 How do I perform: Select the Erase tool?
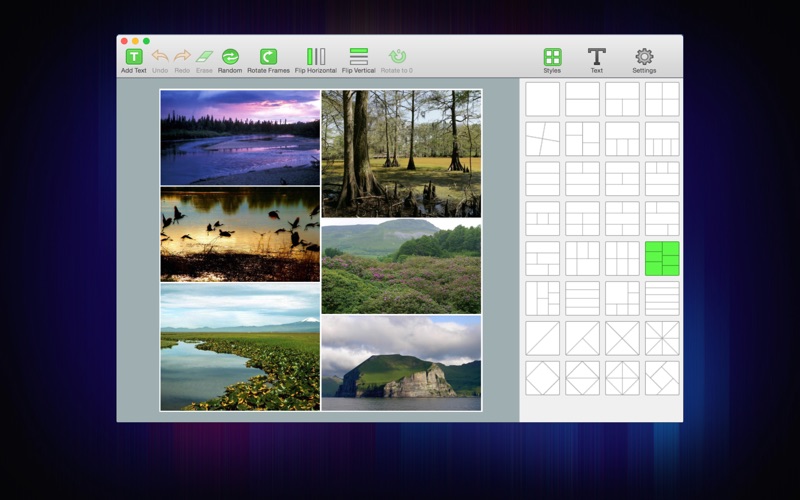[204, 60]
